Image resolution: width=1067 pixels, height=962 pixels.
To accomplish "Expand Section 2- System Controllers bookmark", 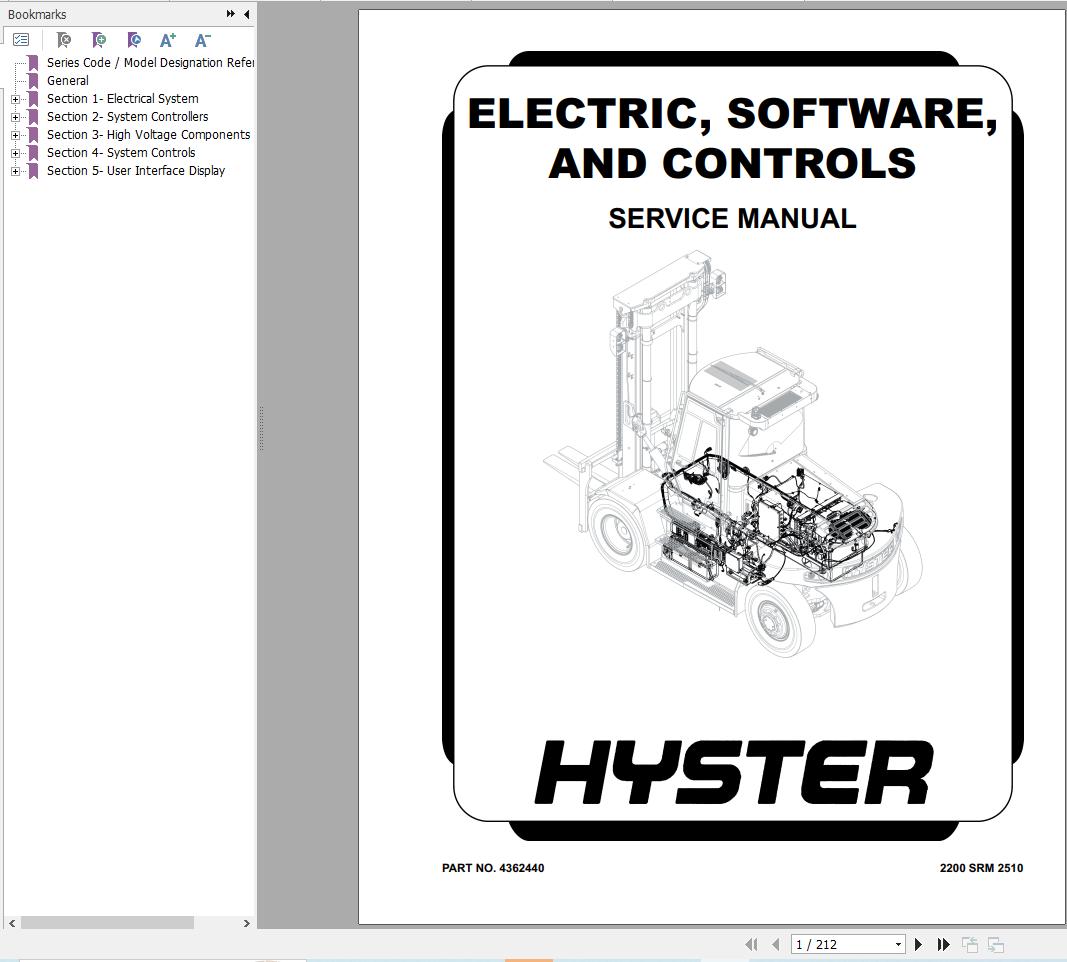I will [x=16, y=117].
